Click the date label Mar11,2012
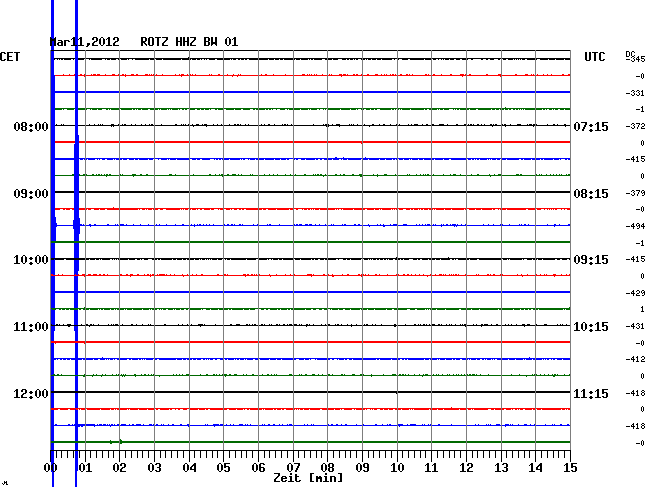Viewport: 650px width, 494px height. pyautogui.click(x=85, y=42)
